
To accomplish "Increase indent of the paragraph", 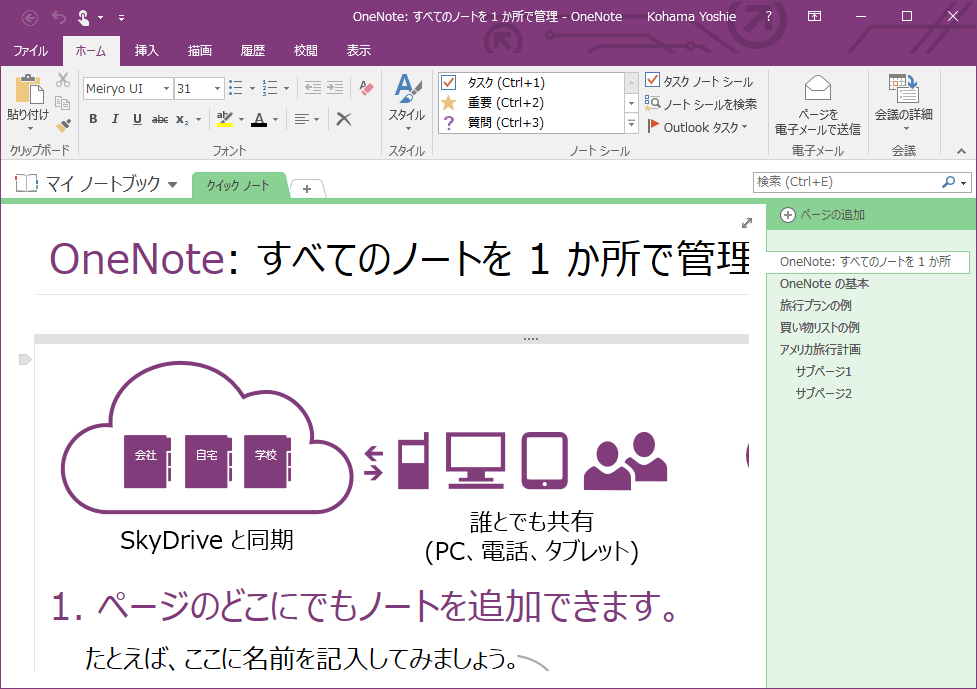I will tap(334, 88).
